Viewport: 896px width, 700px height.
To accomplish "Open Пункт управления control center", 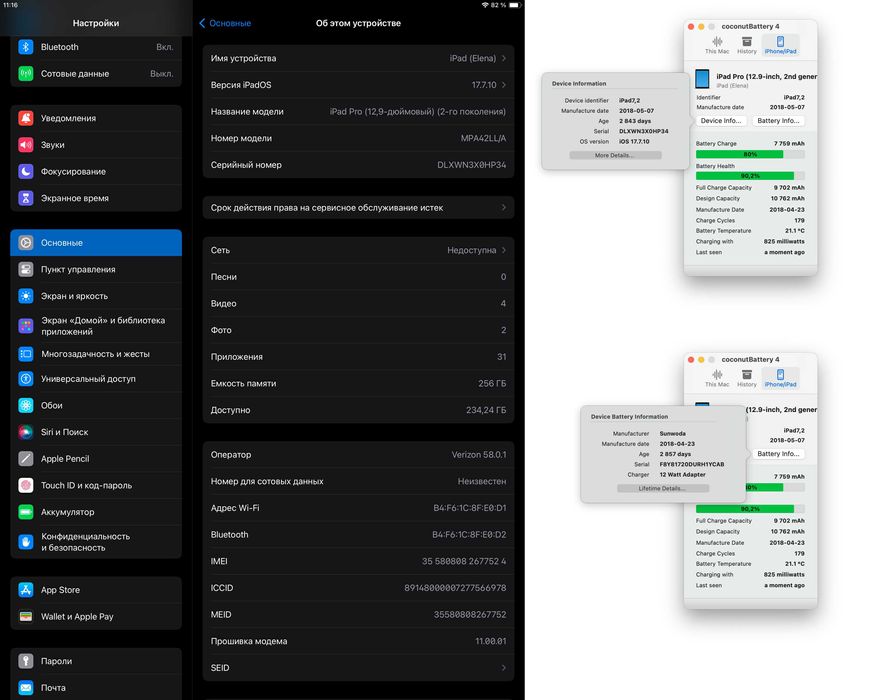I will tap(96, 269).
